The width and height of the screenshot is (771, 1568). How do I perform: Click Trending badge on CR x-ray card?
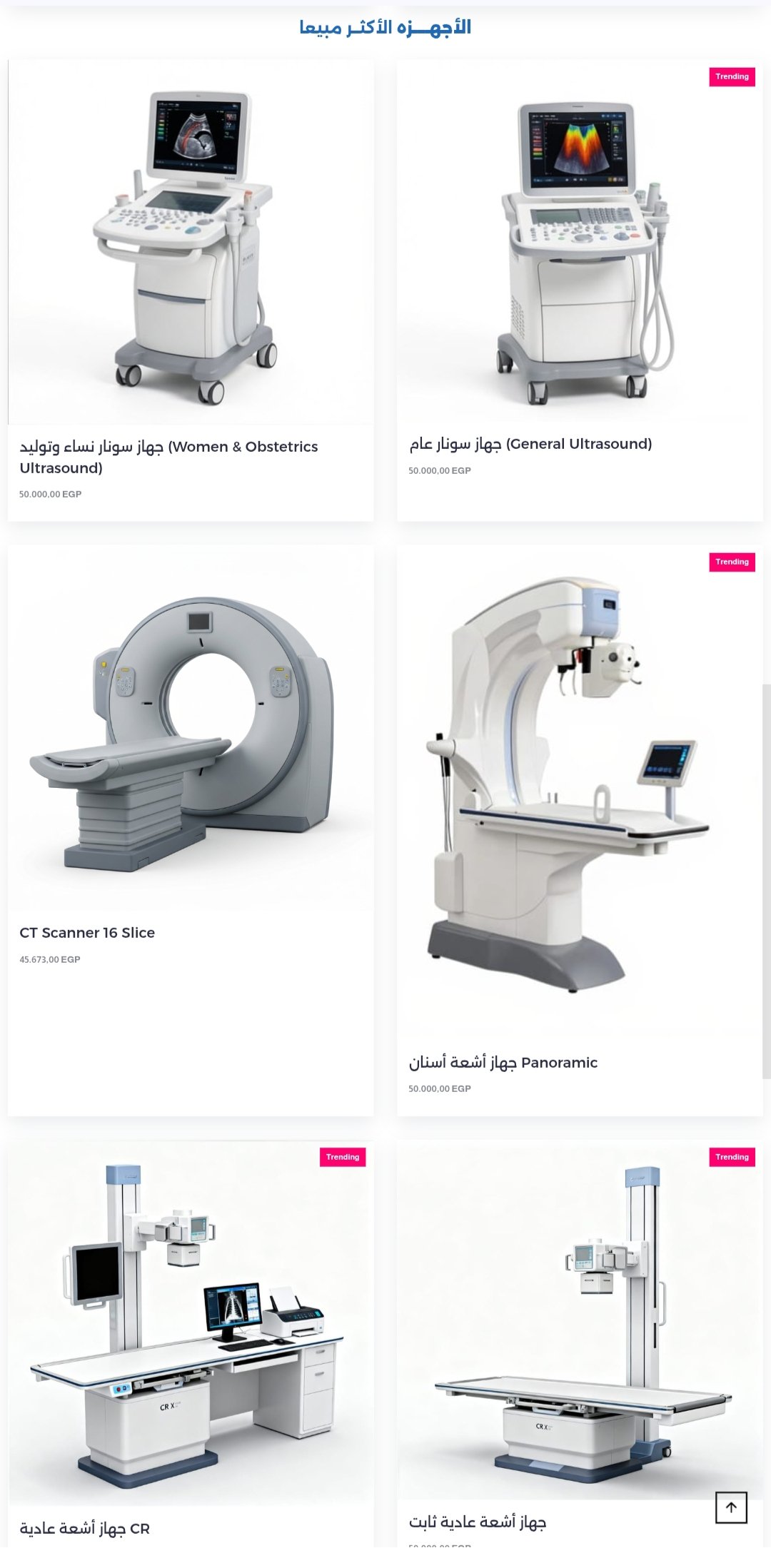point(343,1157)
